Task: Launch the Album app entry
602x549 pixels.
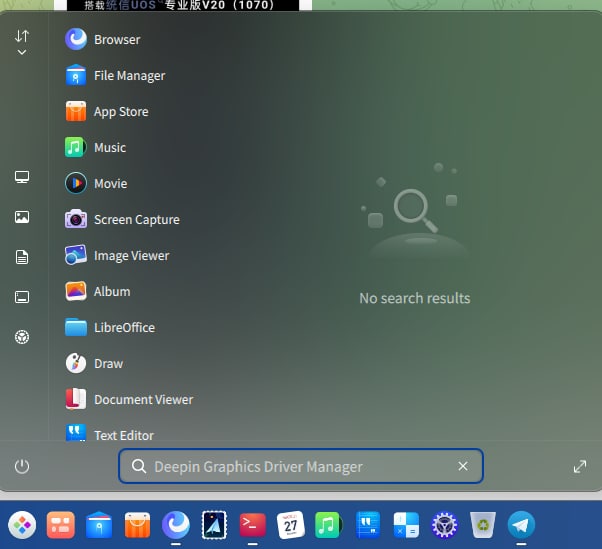Action: (x=98, y=291)
